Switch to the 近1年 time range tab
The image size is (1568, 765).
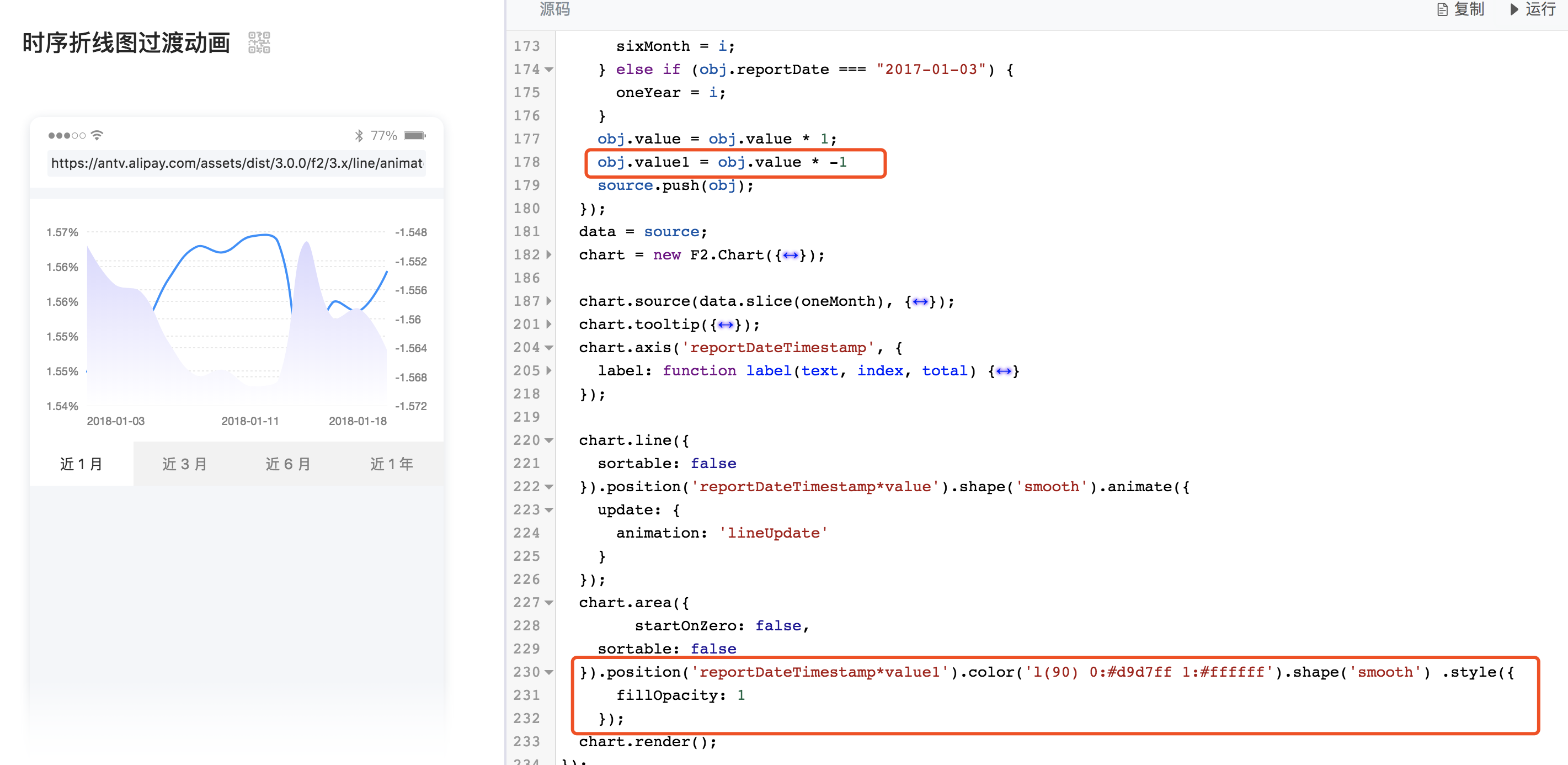point(392,464)
